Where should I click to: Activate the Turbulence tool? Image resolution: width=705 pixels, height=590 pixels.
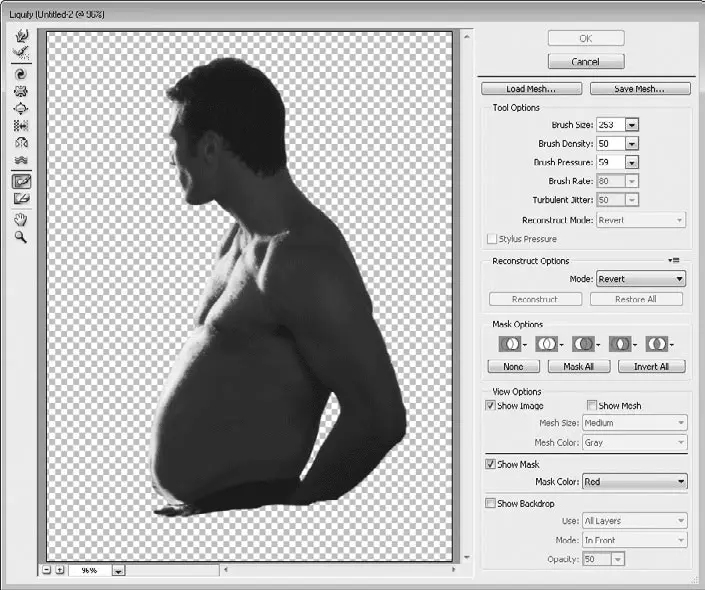[x=20, y=160]
